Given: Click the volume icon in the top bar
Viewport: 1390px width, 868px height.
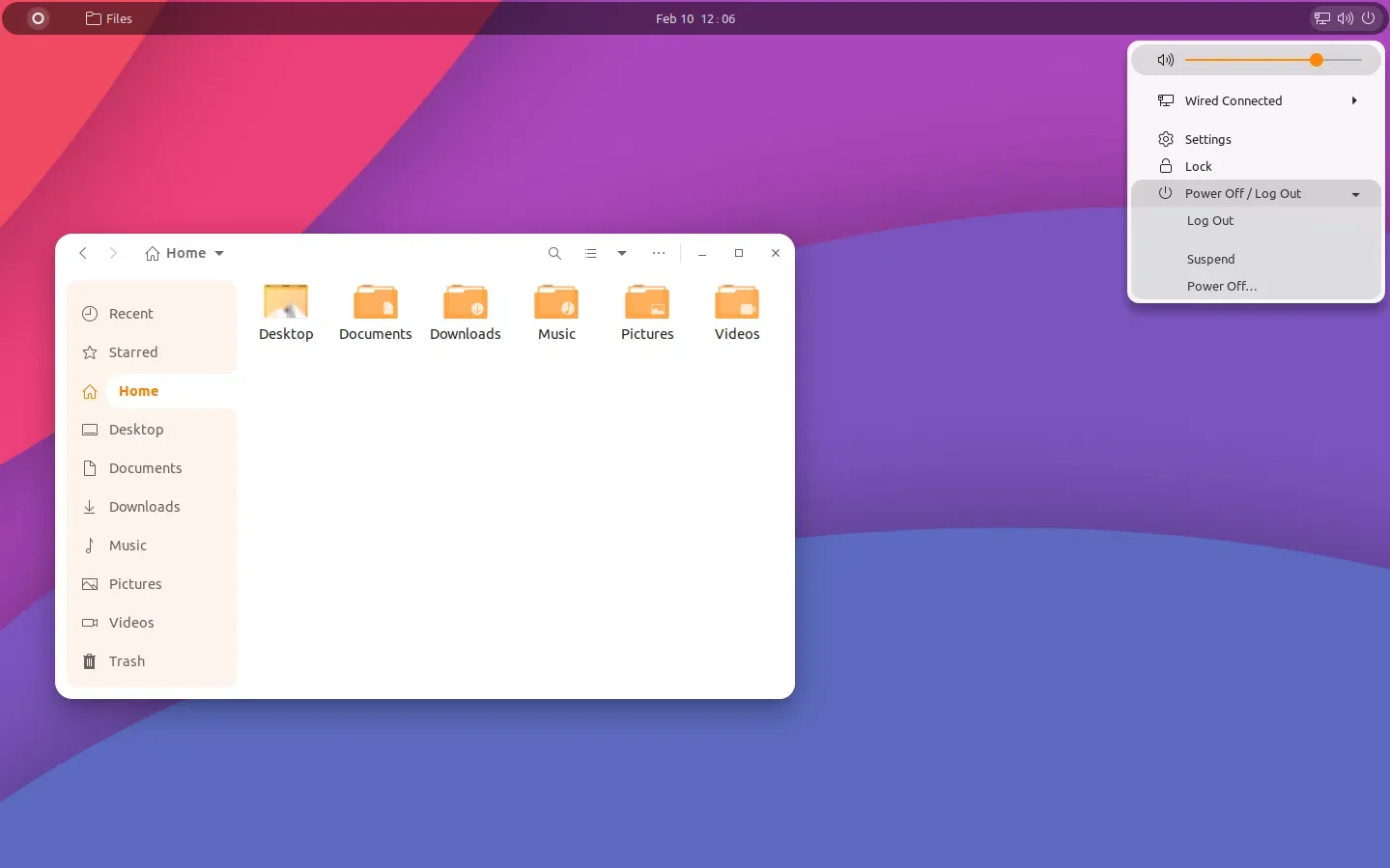Looking at the screenshot, I should (x=1345, y=18).
